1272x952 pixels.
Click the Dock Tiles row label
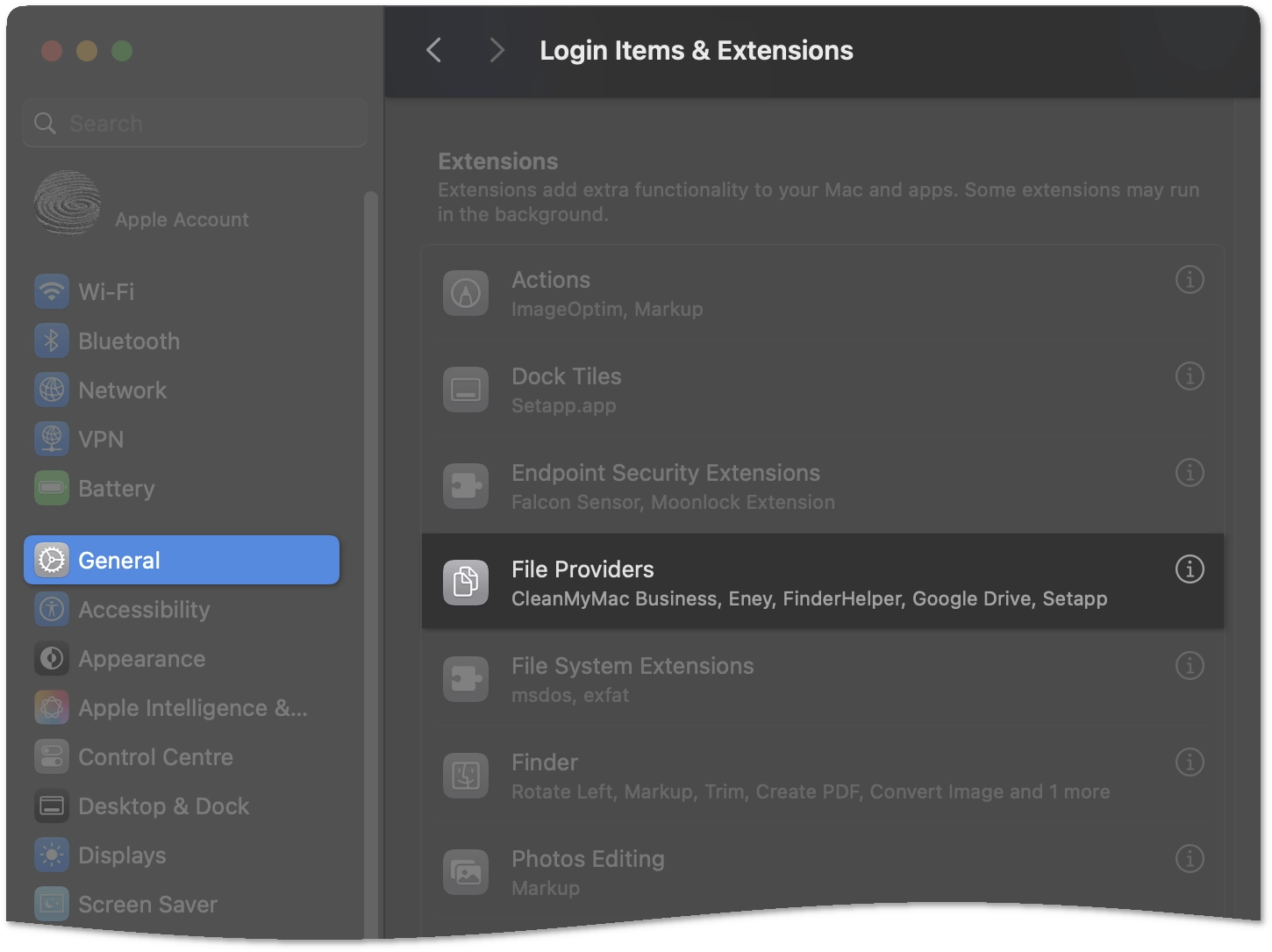(x=567, y=376)
